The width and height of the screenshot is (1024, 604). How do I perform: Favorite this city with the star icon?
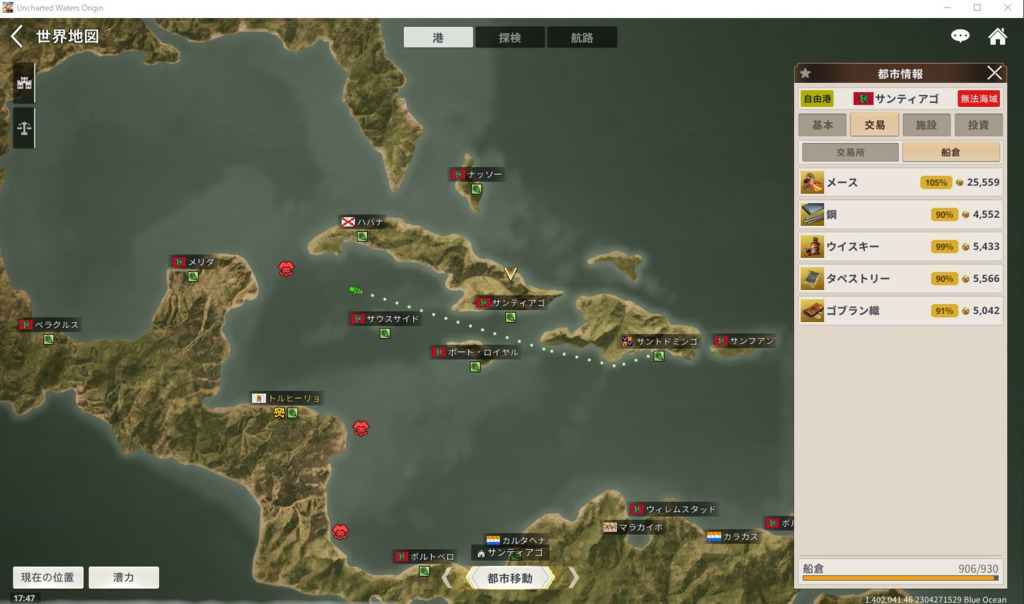coord(806,73)
